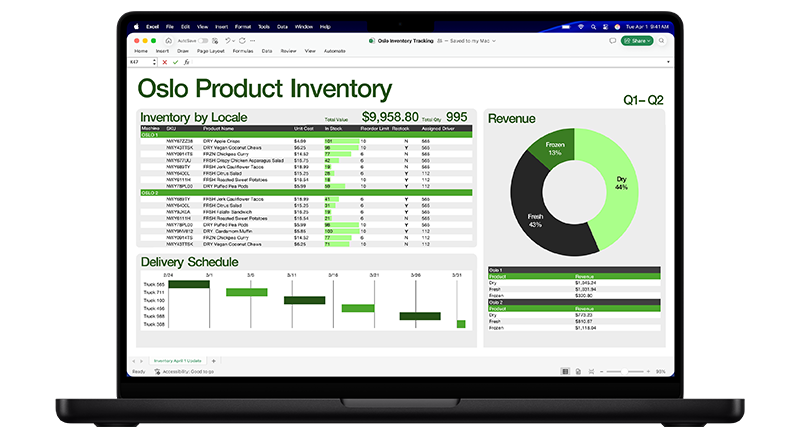The width and height of the screenshot is (800, 438).
Task: Toggle the AutoSave switch
Action: [x=203, y=41]
